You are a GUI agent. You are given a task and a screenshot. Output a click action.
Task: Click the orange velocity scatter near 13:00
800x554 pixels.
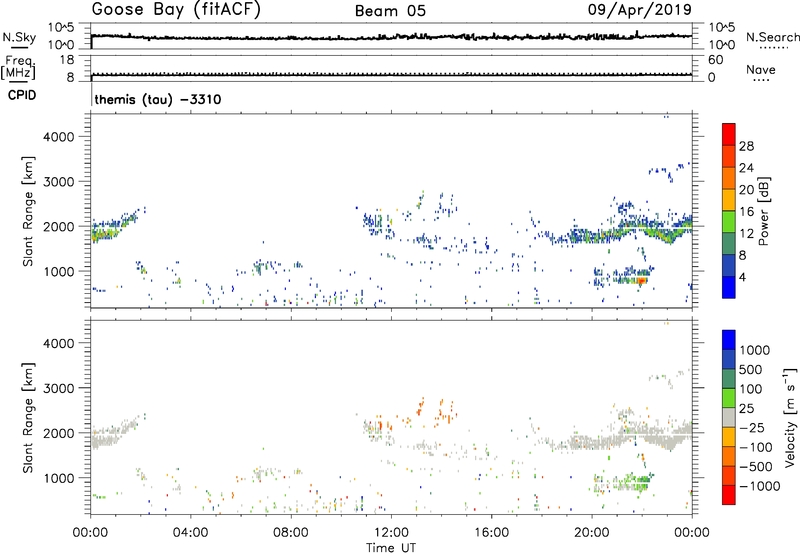[421, 406]
